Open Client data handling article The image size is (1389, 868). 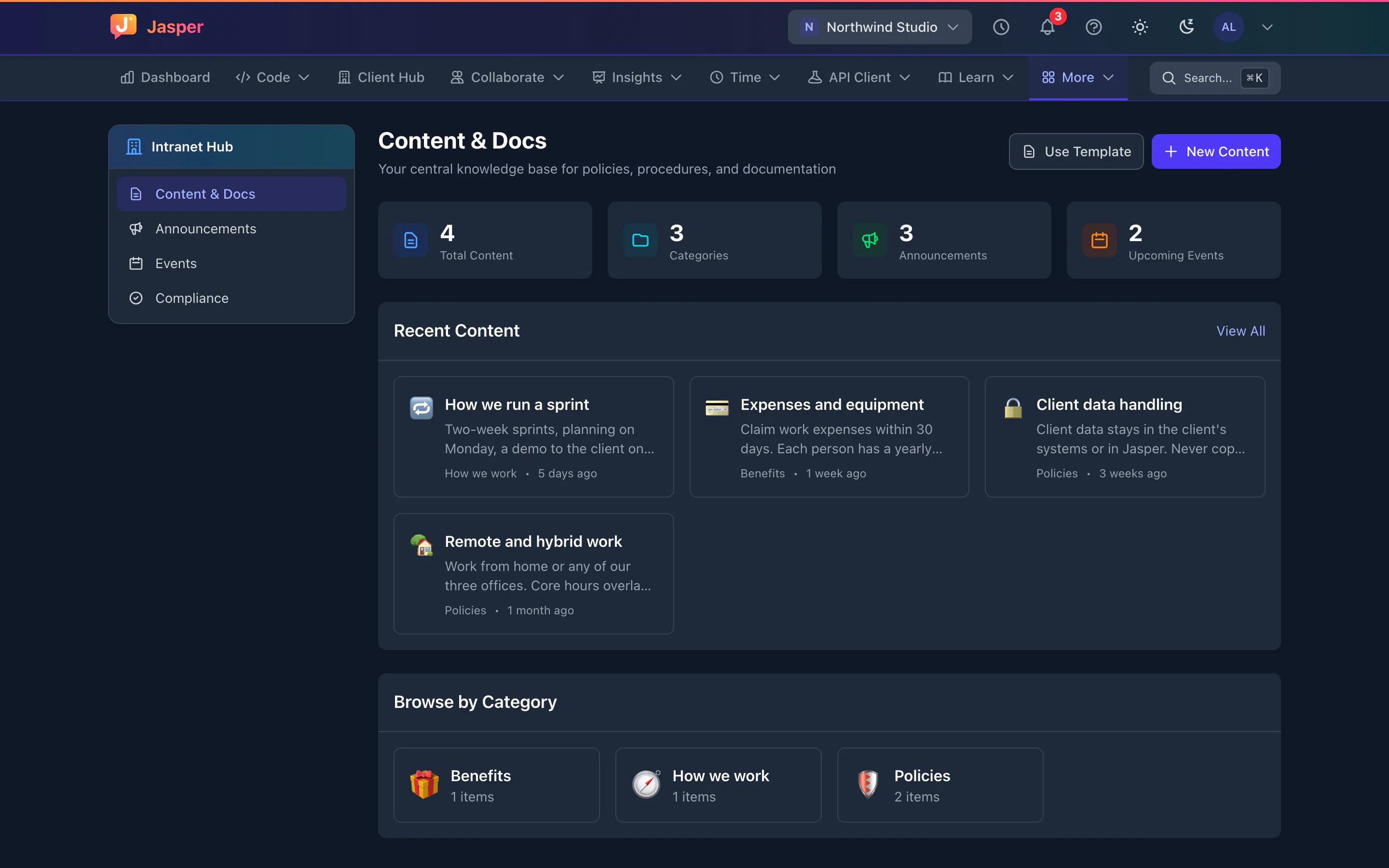point(1124,437)
